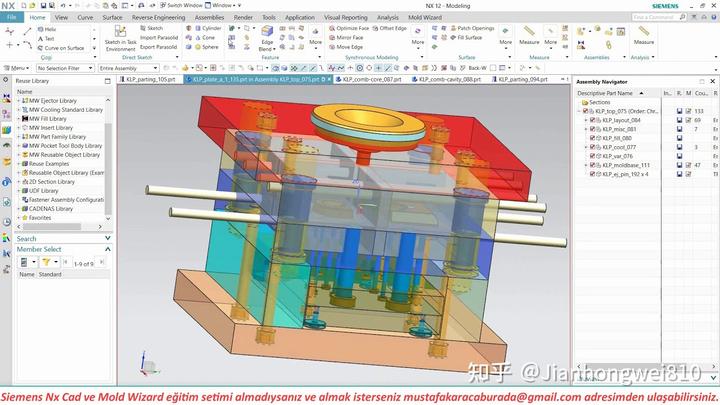This screenshot has width=720, height=405.
Task: Select the Helix curve tool
Action: (47, 29)
